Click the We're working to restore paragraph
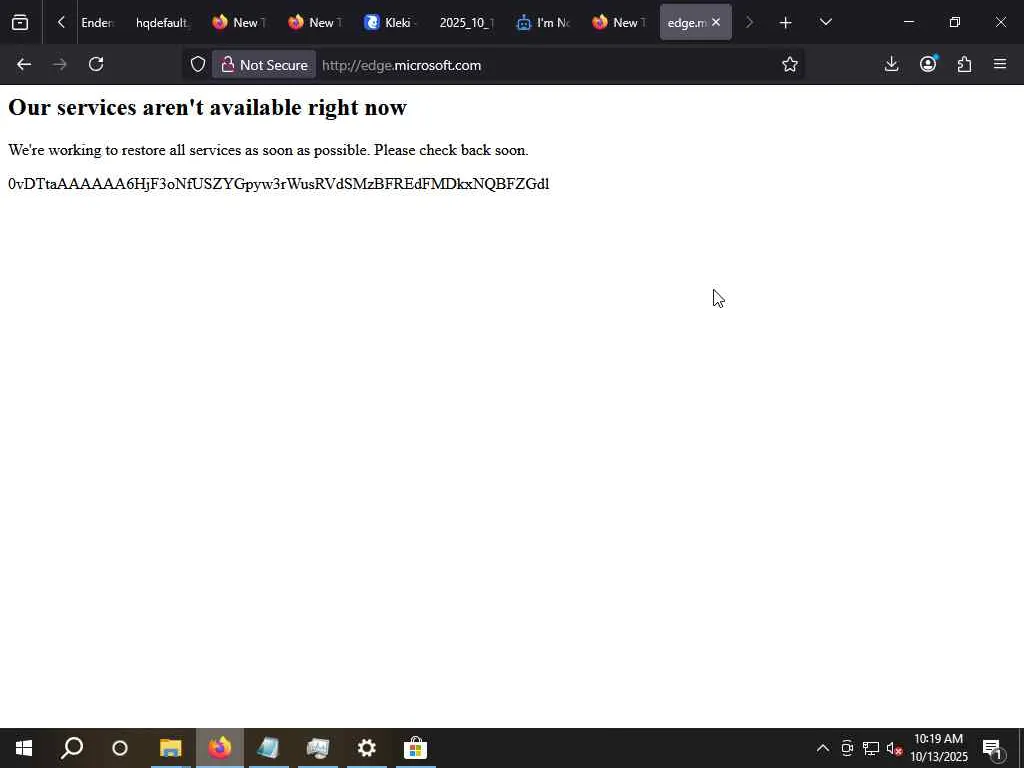The image size is (1024, 768). [268, 150]
